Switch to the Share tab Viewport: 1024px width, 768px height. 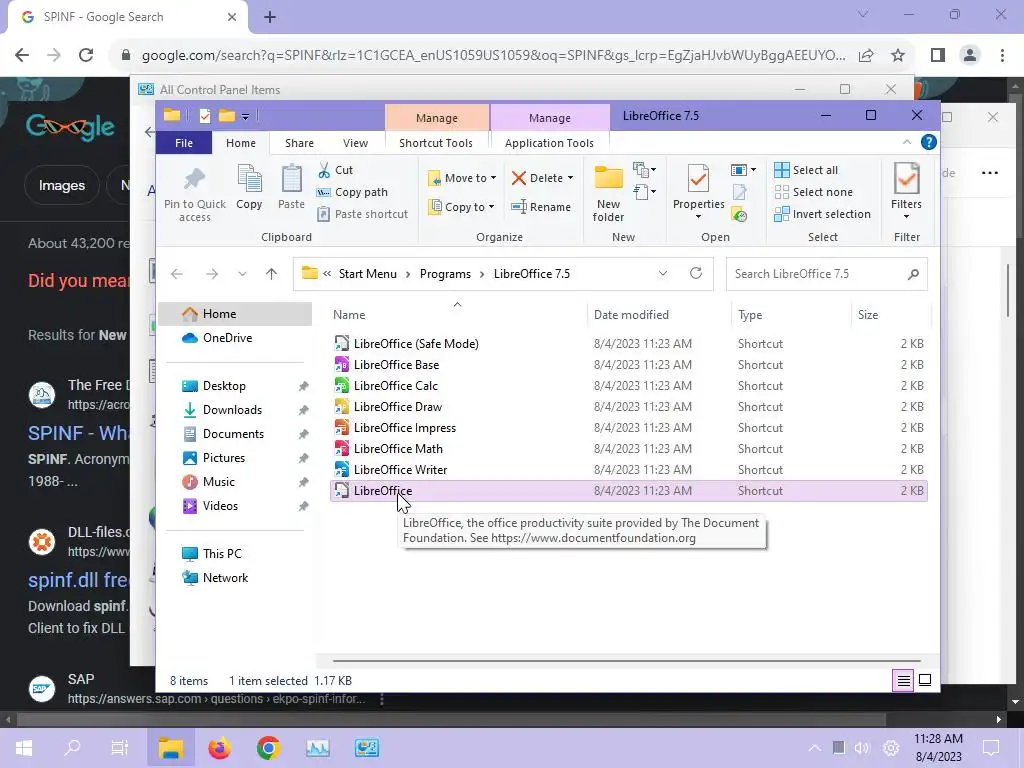pyautogui.click(x=299, y=143)
